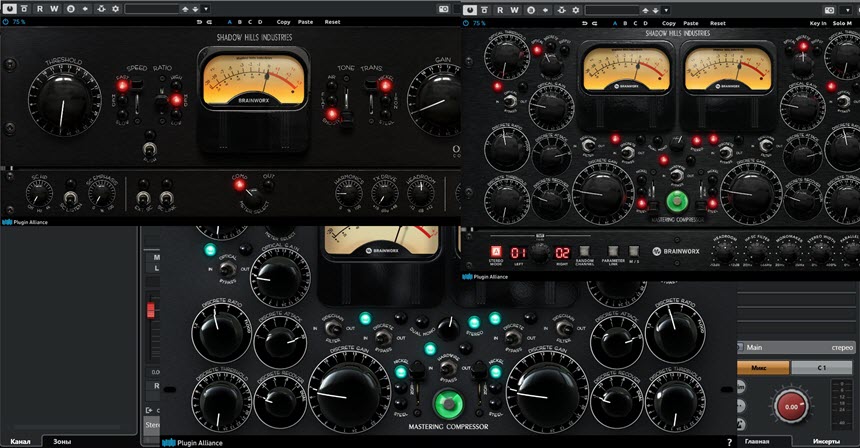
Task: Click Copy in single-meter compressor plugin bar
Action: tap(284, 22)
